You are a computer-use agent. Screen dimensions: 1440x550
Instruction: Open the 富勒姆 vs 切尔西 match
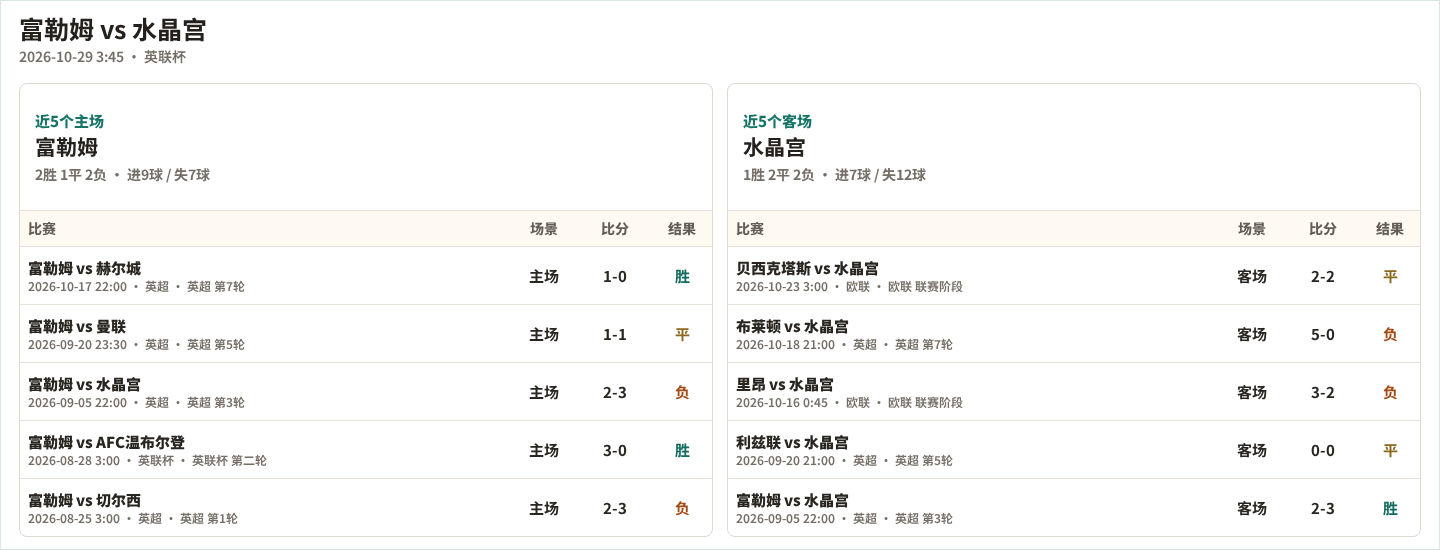[85, 500]
